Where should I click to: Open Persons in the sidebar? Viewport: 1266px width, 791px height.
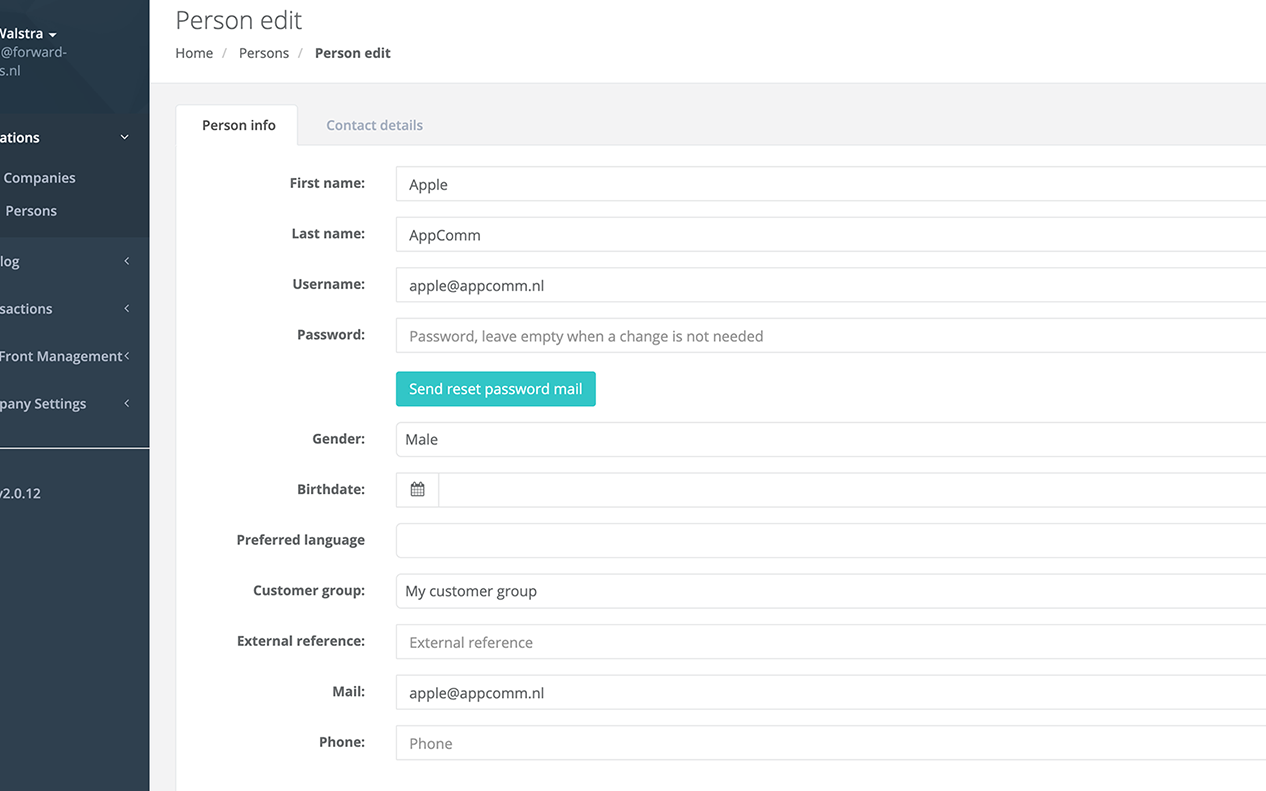click(31, 211)
